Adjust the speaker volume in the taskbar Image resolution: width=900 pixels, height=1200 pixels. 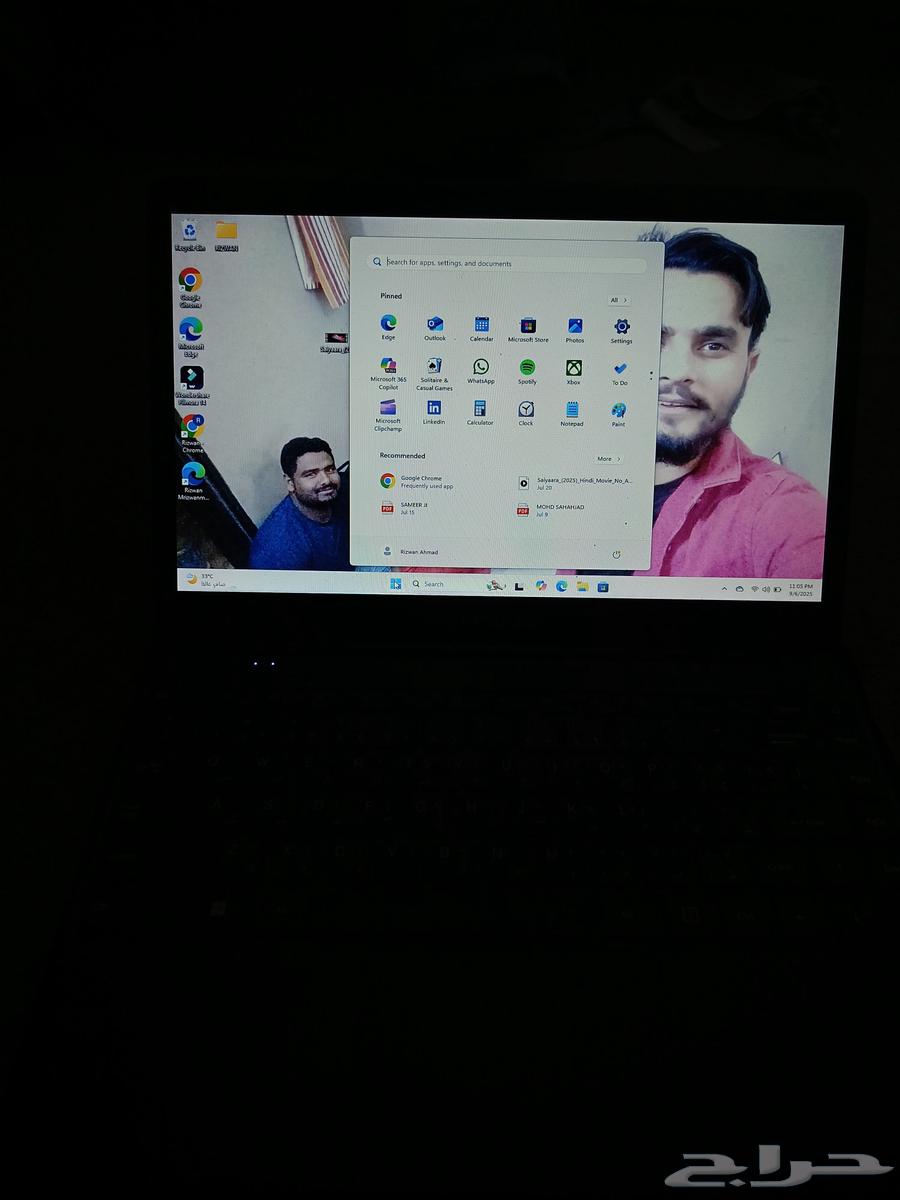click(x=768, y=590)
